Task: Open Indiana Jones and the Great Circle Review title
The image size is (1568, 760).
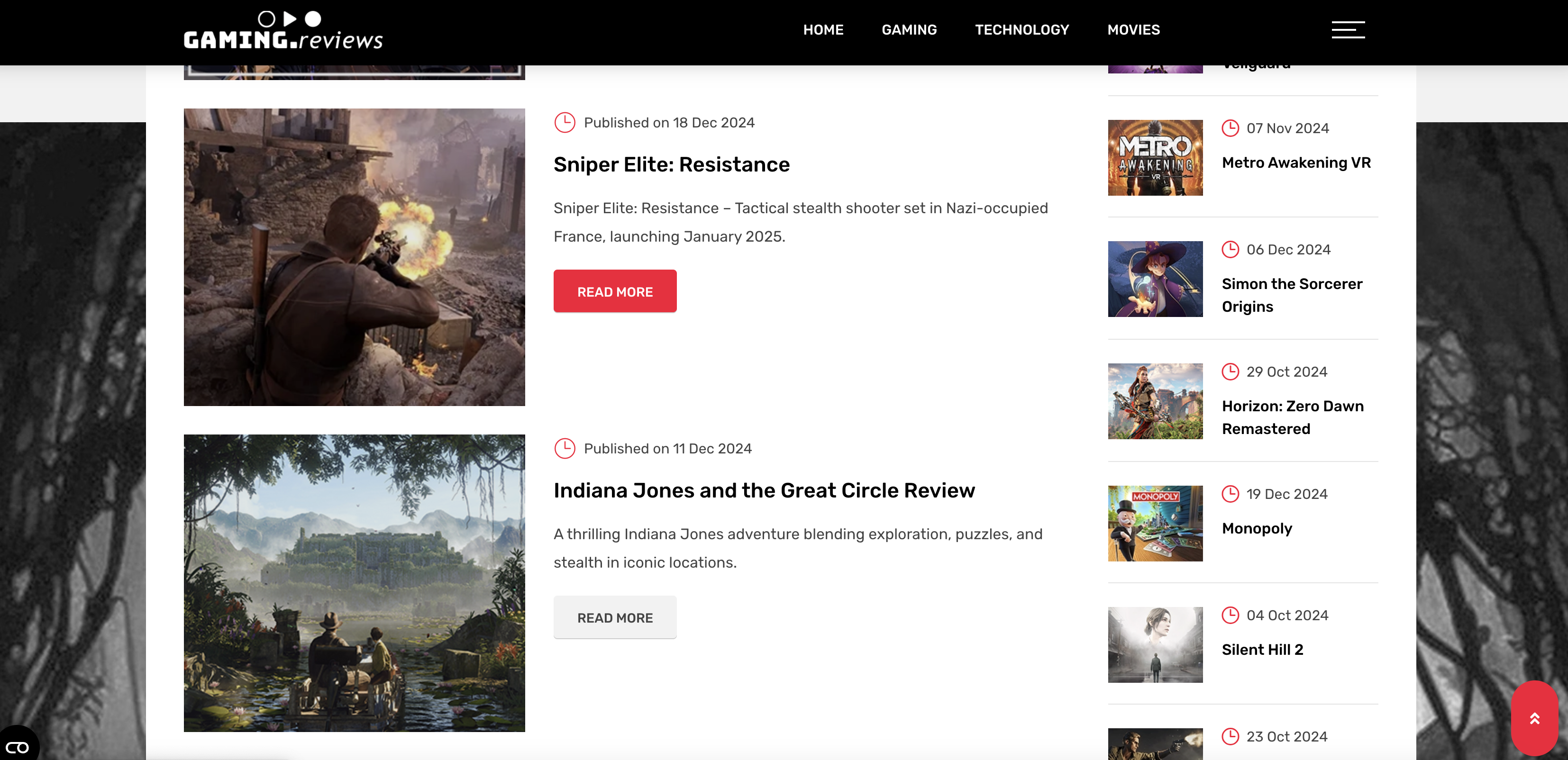Action: point(764,490)
